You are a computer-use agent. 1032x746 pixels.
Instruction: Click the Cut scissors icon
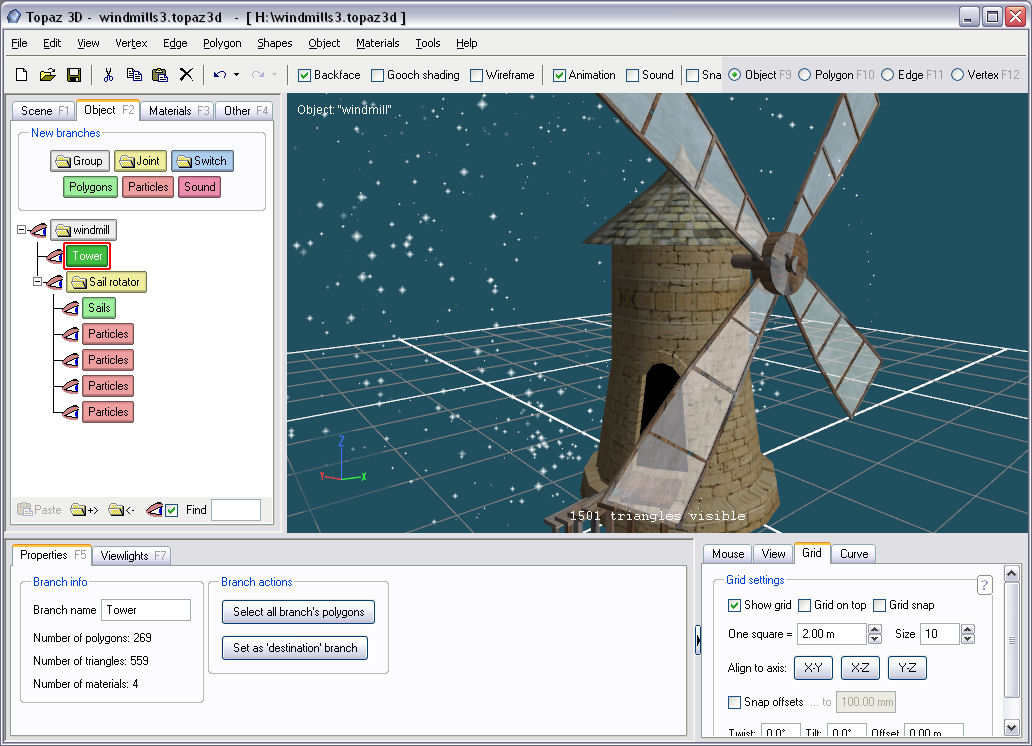click(x=108, y=75)
